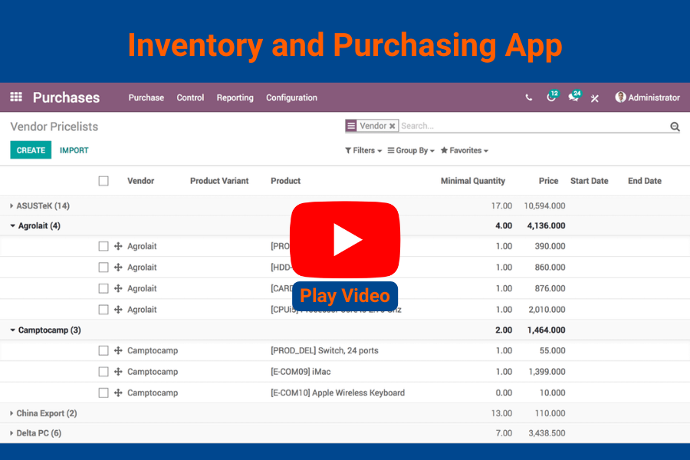Open the Configuration menu

pos(291,98)
